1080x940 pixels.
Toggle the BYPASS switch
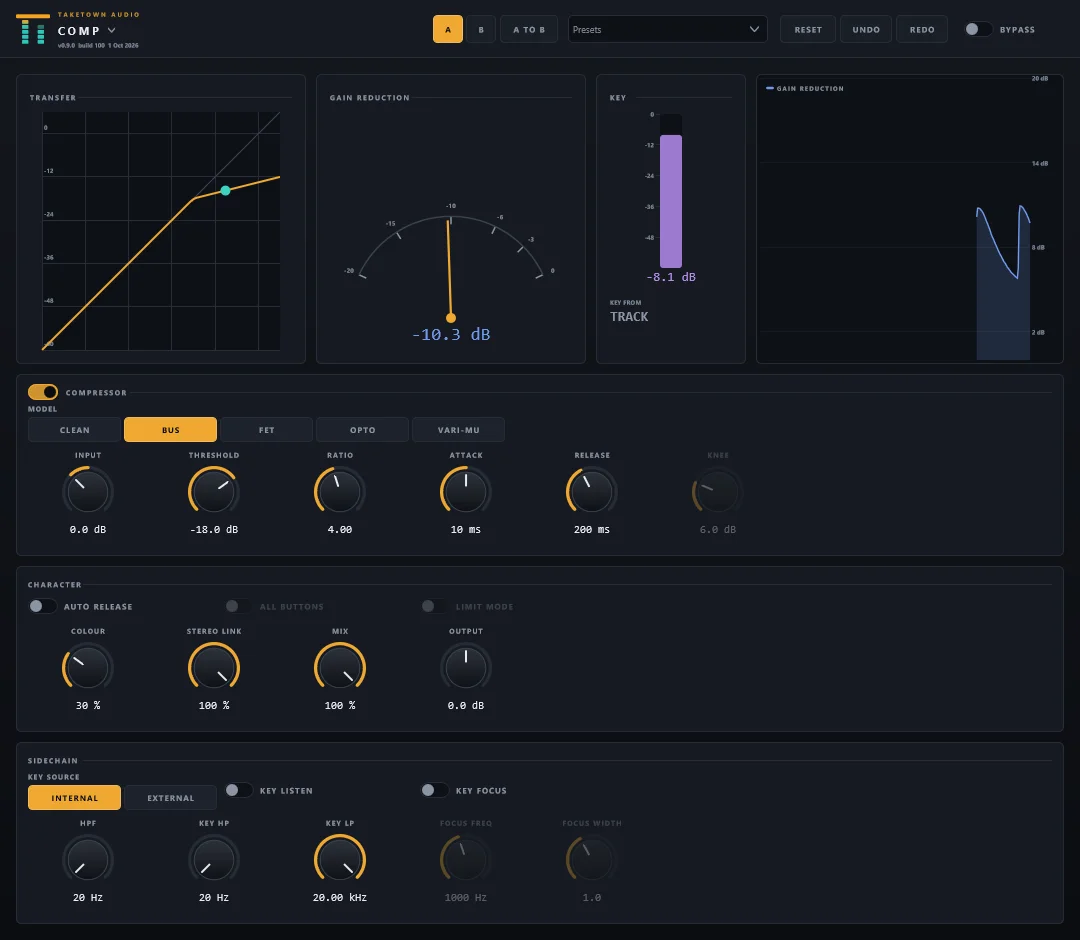[x=977, y=29]
